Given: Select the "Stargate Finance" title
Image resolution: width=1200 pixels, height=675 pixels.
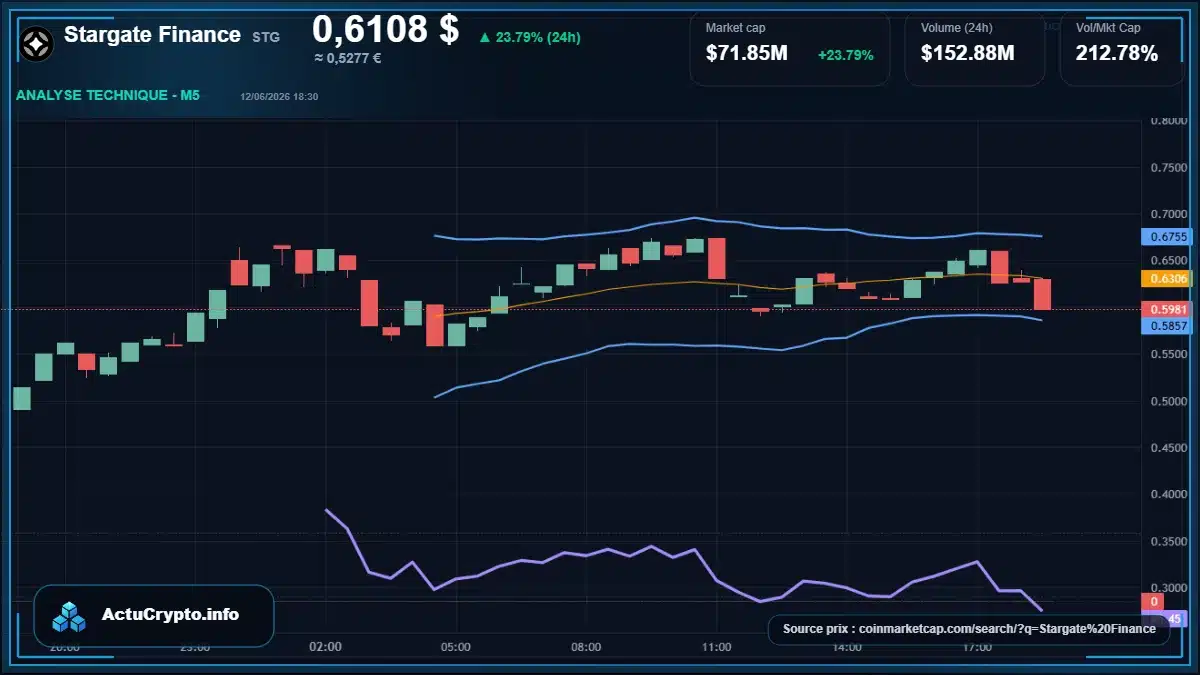Looking at the screenshot, I should point(152,35).
